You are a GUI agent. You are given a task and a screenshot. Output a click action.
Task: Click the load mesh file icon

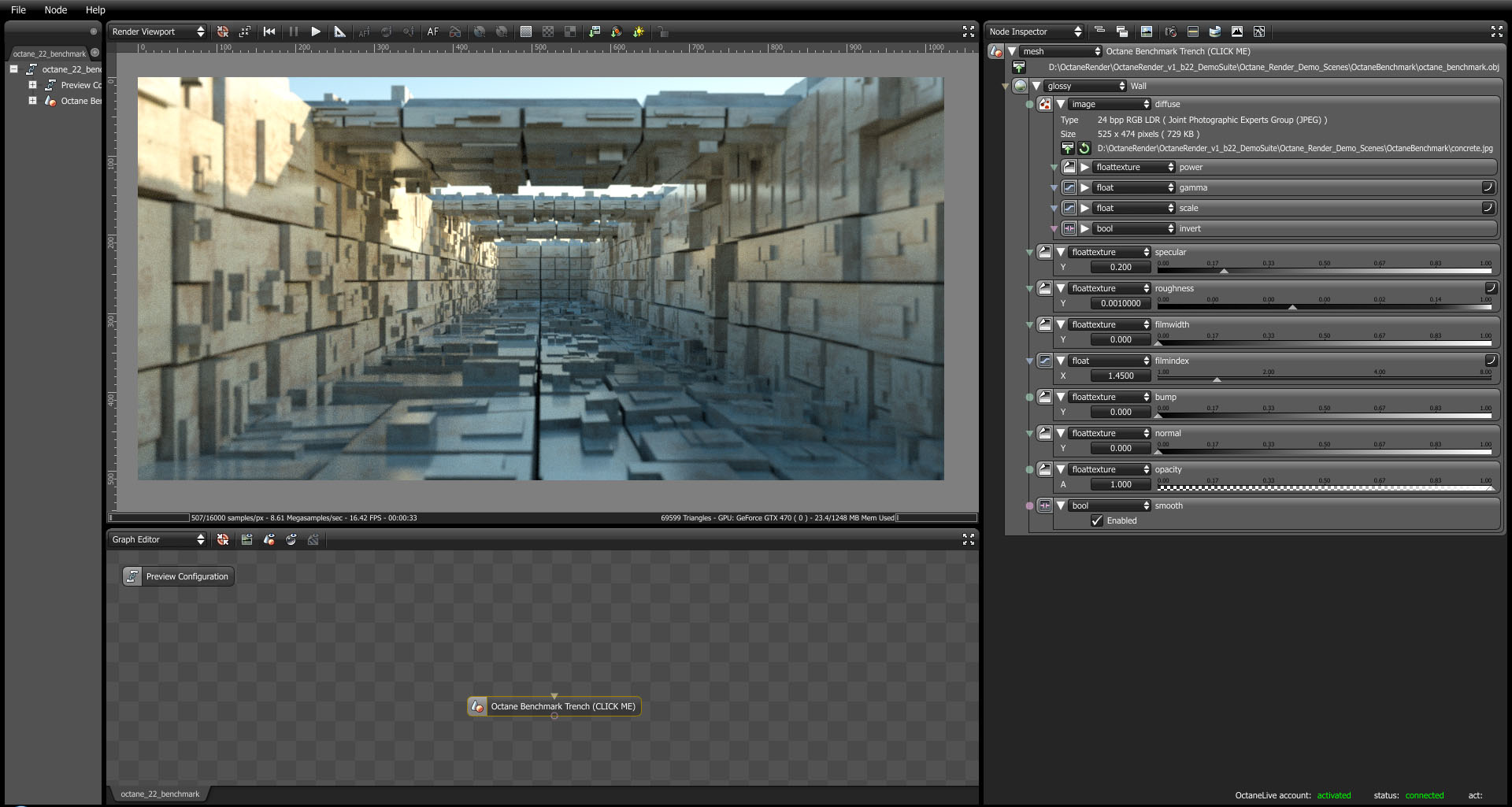[1019, 67]
